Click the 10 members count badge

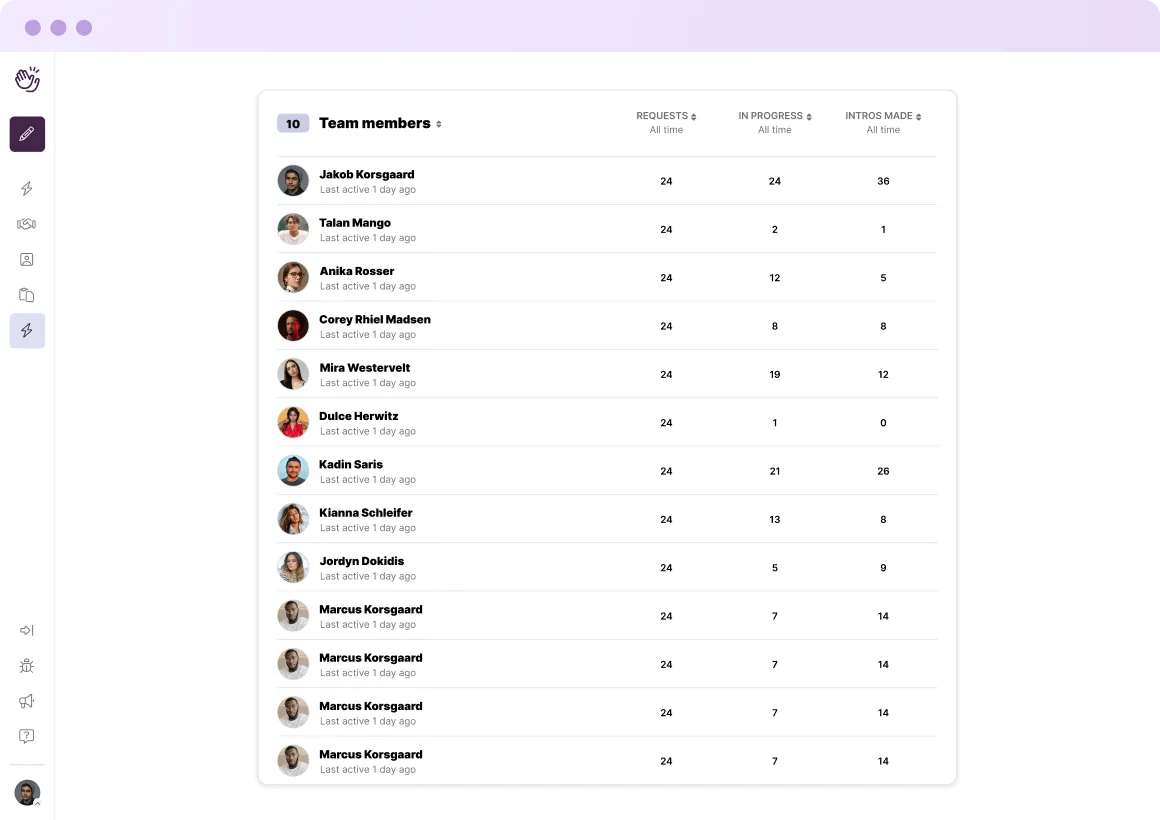tap(293, 124)
